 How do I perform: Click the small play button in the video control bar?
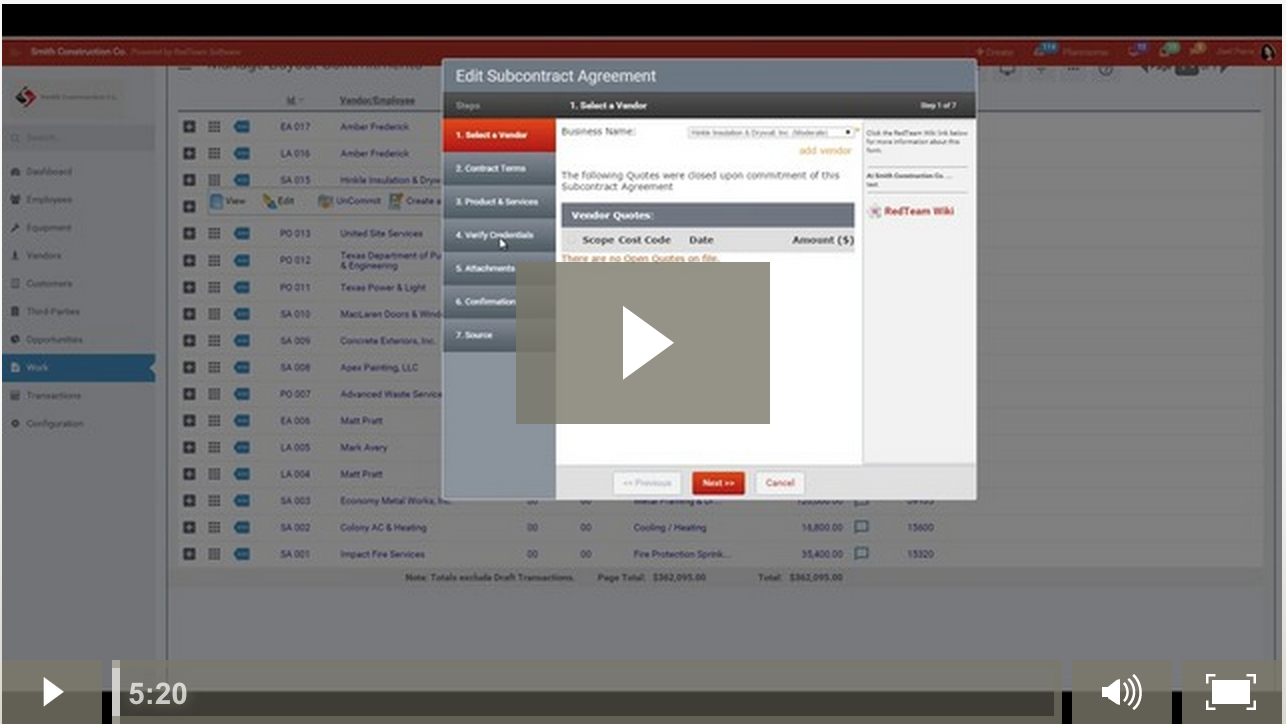pyautogui.click(x=52, y=692)
